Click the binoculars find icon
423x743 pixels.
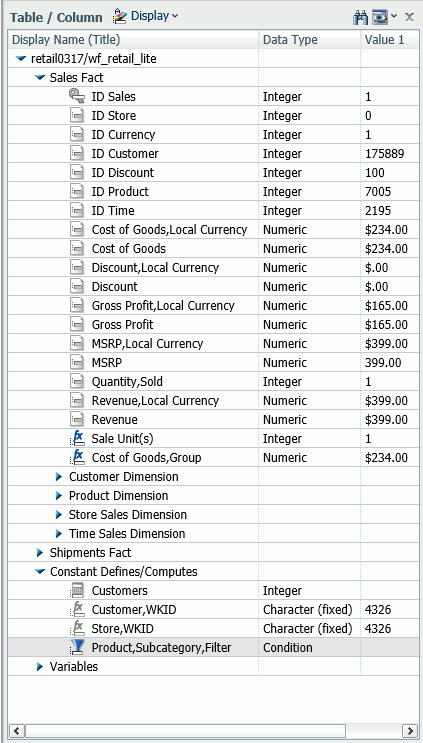[x=360, y=18]
